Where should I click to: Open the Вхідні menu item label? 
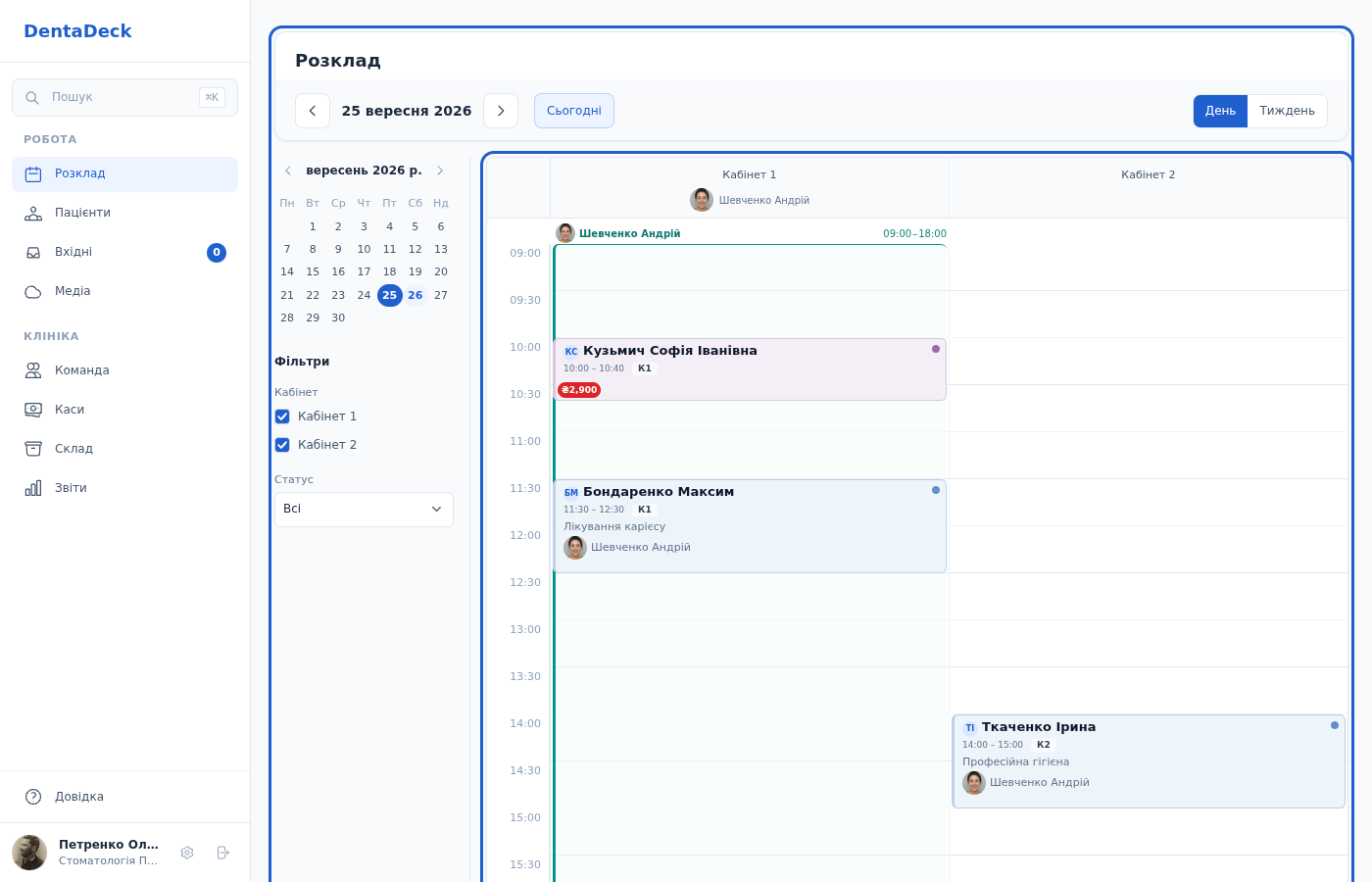(x=73, y=252)
